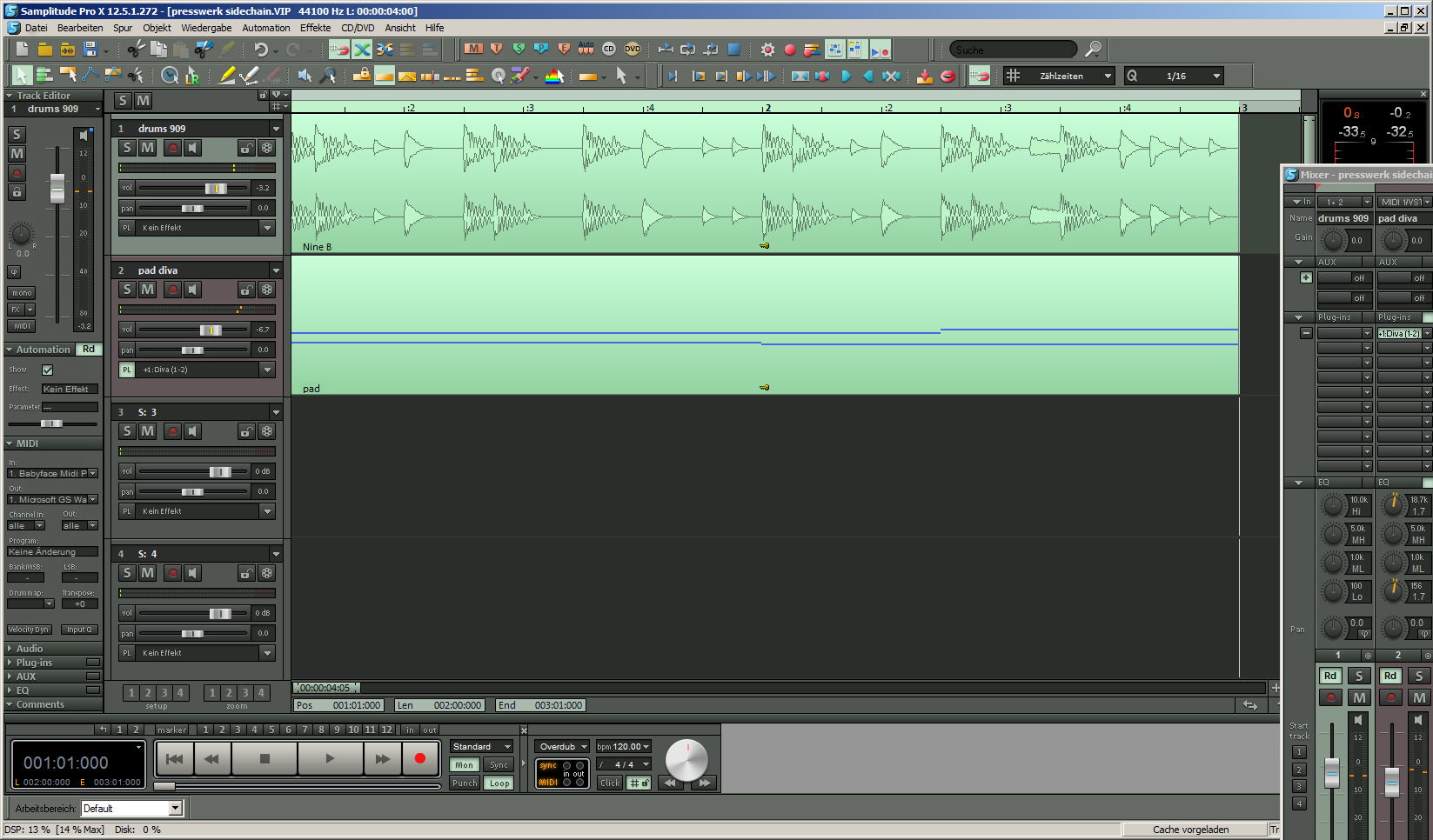
Task: Click the bpm 120.00 tempo field
Action: pos(624,746)
